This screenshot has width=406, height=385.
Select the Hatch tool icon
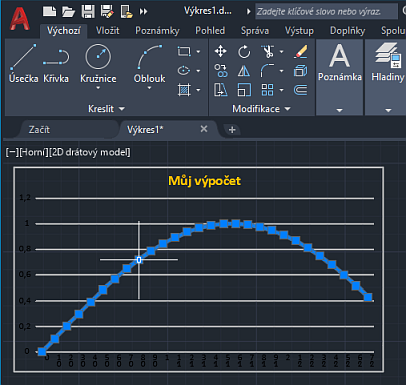pyautogui.click(x=184, y=90)
